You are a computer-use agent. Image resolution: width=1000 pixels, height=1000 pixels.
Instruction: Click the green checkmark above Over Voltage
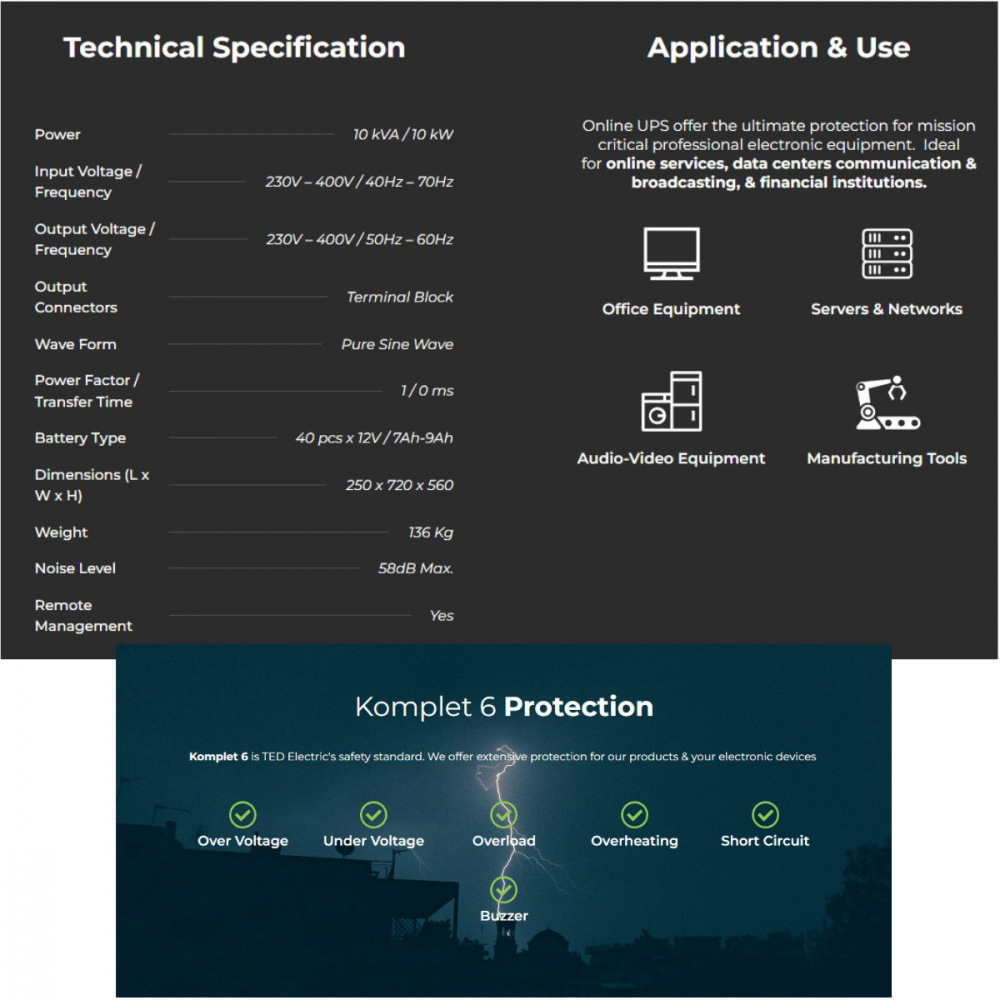pos(243,814)
